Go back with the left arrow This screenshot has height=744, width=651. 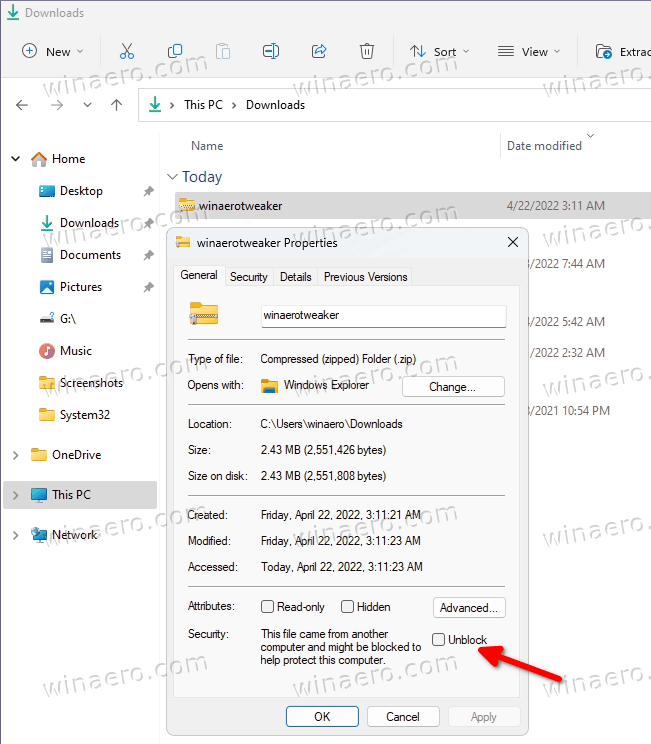tap(22, 105)
